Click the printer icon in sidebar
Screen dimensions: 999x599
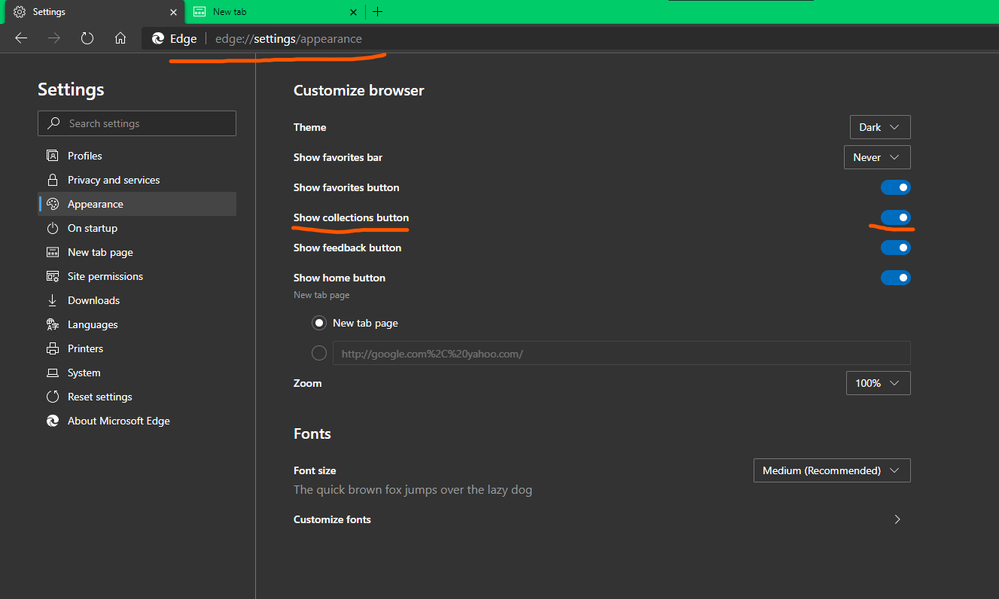[x=53, y=349]
